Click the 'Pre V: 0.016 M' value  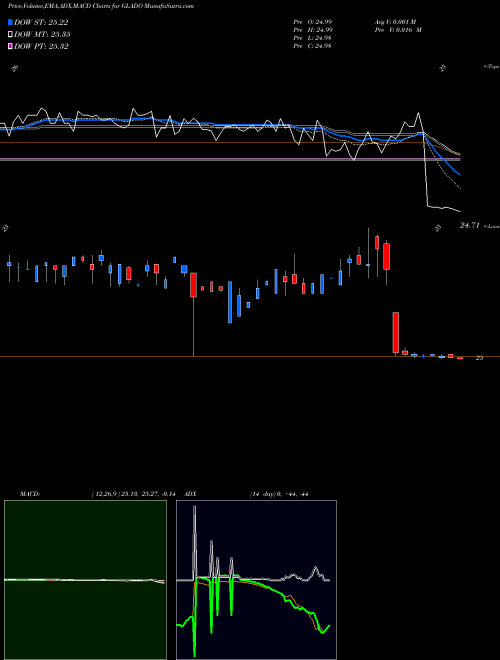397,30
